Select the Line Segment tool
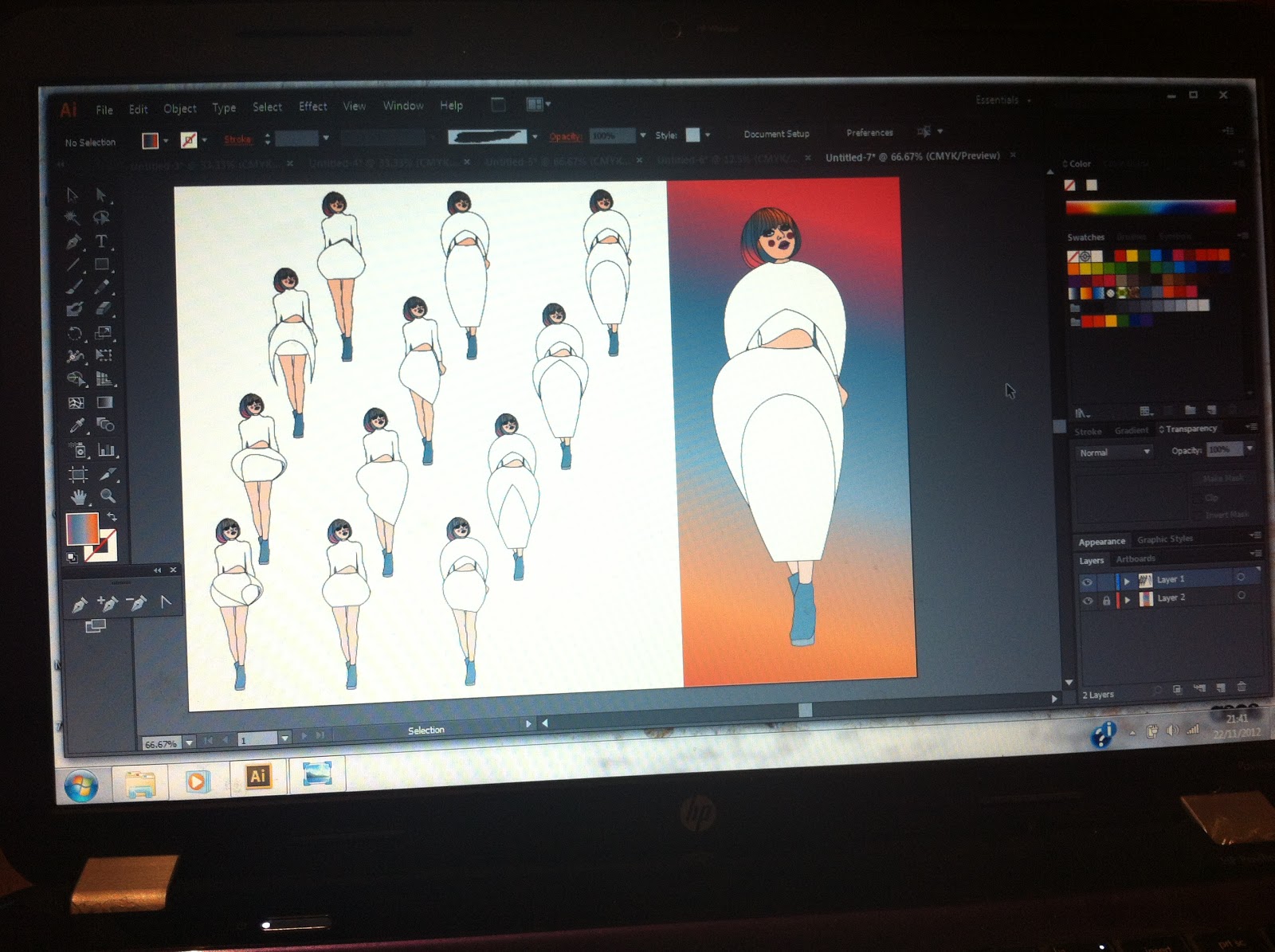The width and height of the screenshot is (1275, 952). pyautogui.click(x=73, y=264)
